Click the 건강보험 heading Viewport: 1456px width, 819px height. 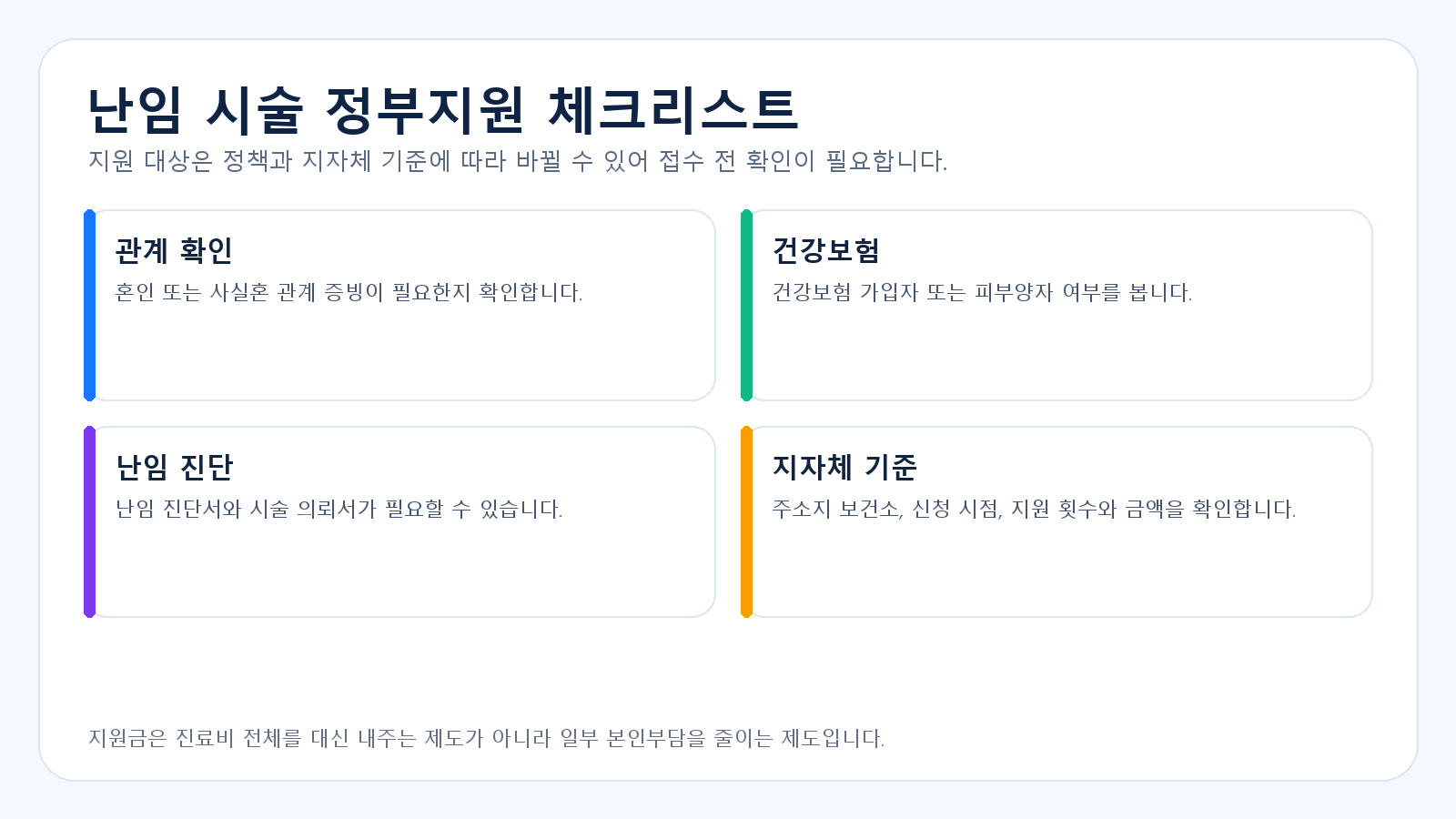coord(825,250)
